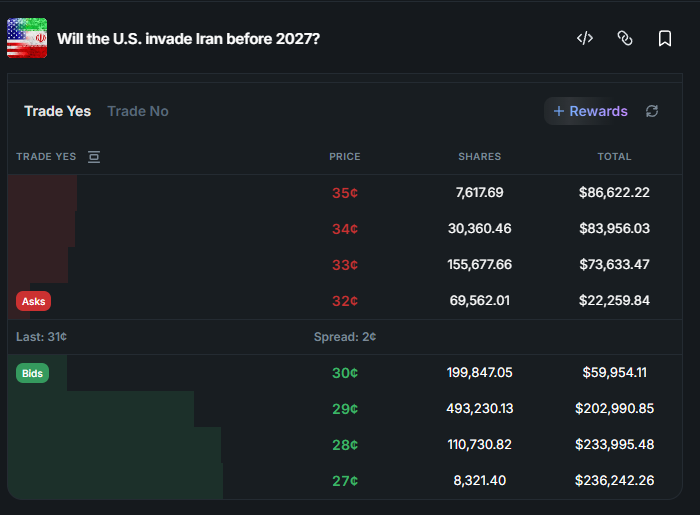Open the Rewards button

point(590,111)
